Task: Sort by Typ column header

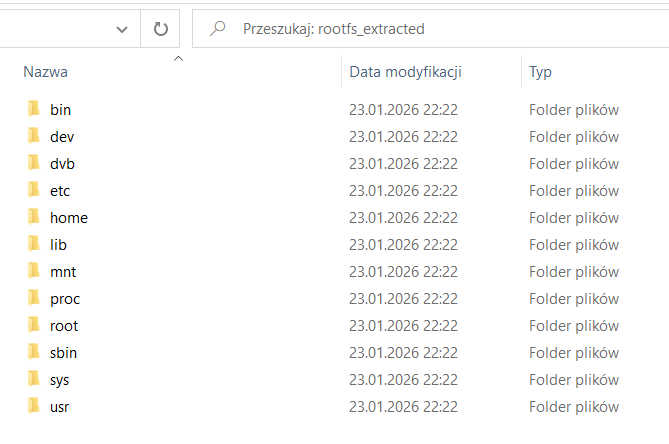Action: pos(540,72)
